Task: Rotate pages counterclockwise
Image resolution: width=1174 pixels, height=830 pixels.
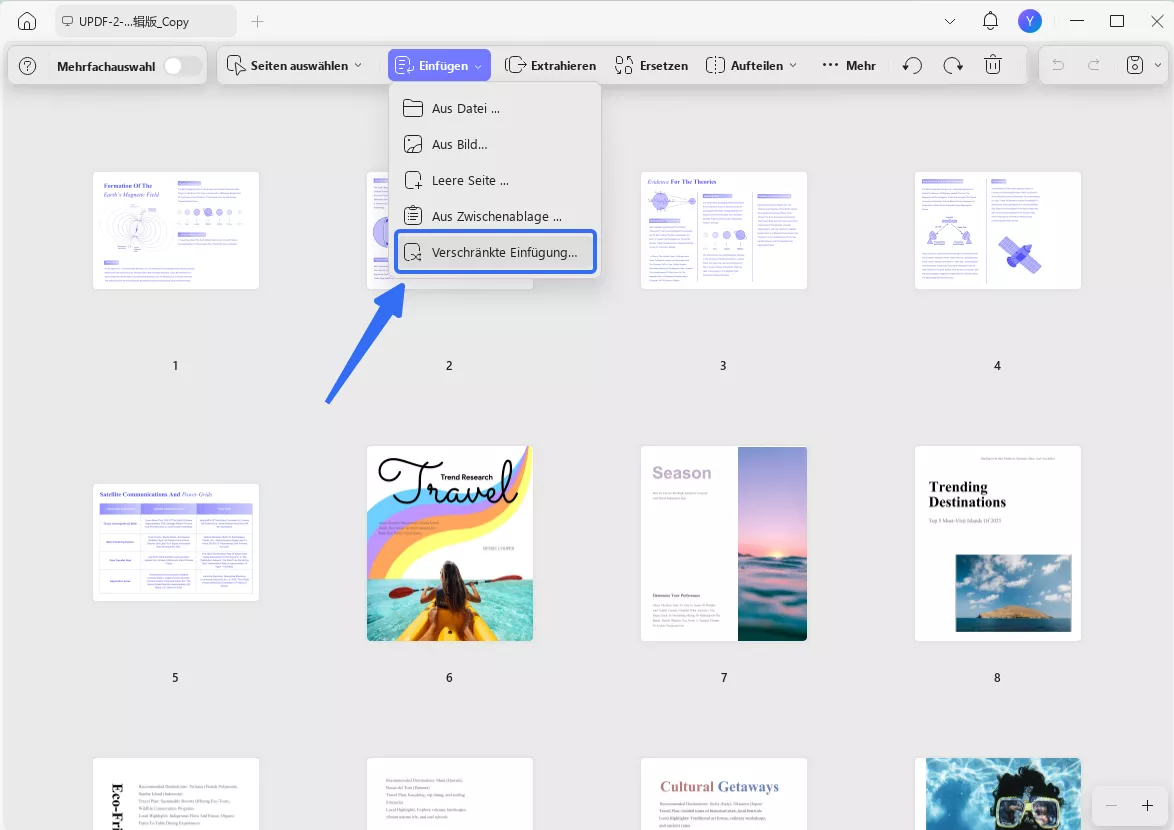Action: coord(912,65)
